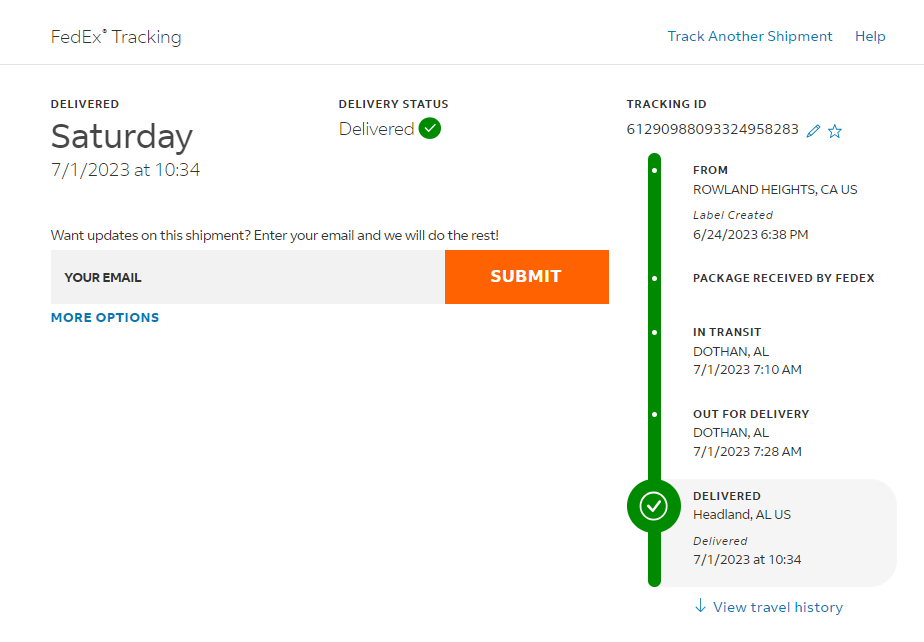Click the large delivered checkmark circle on timeline
924x642 pixels.
653,506
